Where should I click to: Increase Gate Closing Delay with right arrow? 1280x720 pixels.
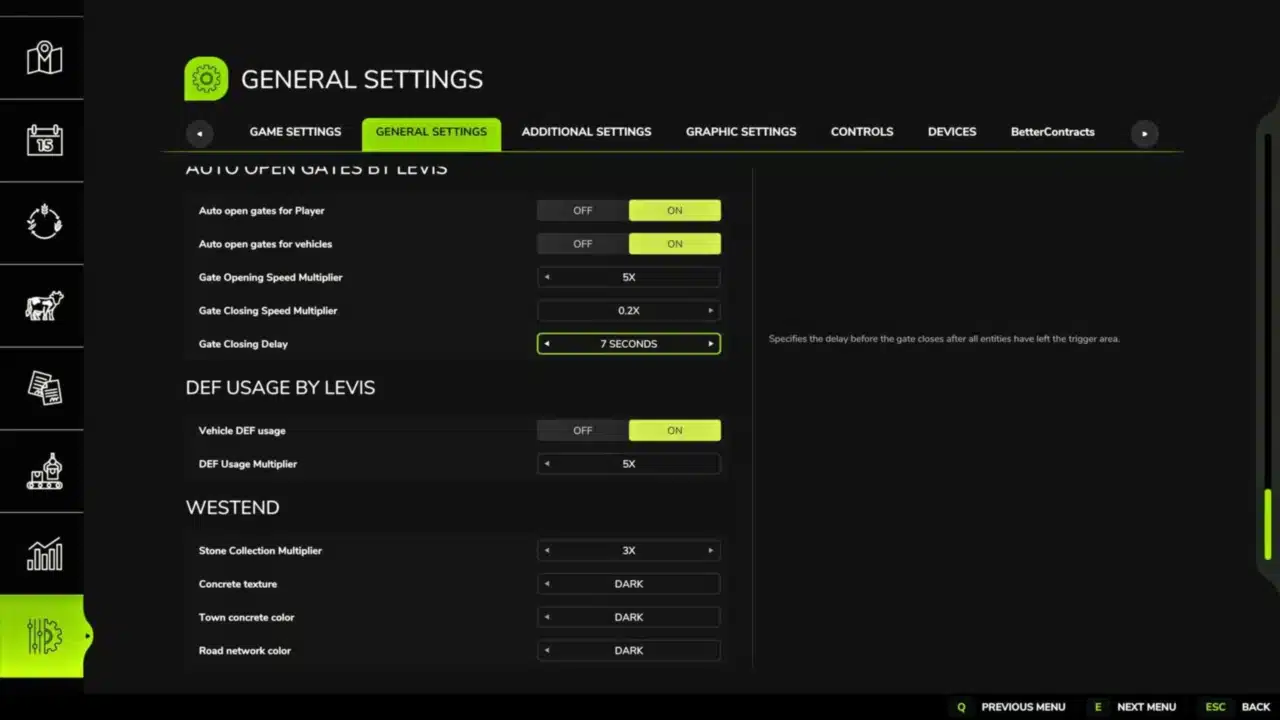[711, 344]
